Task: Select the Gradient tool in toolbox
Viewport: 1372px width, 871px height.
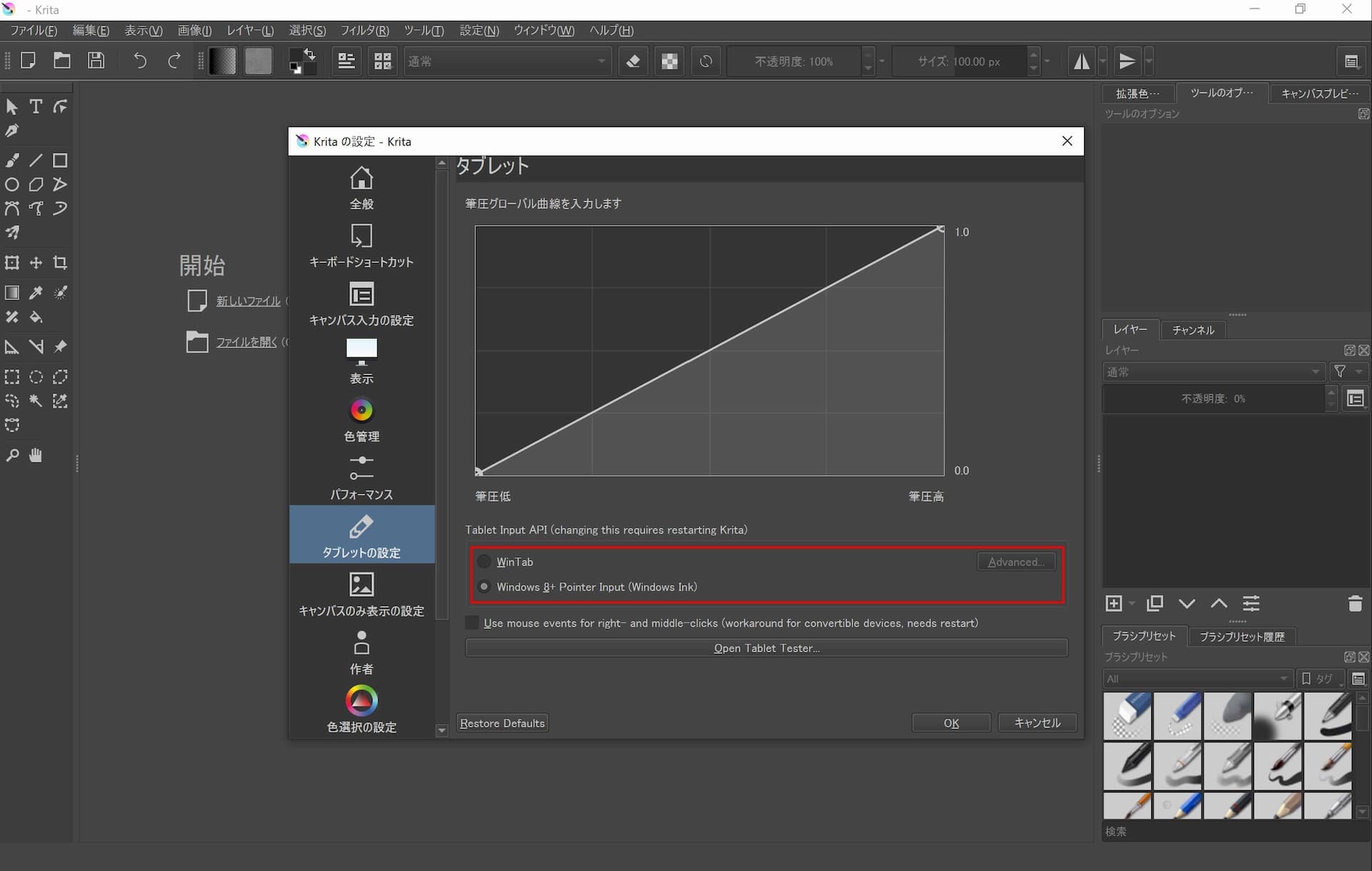Action: (12, 292)
